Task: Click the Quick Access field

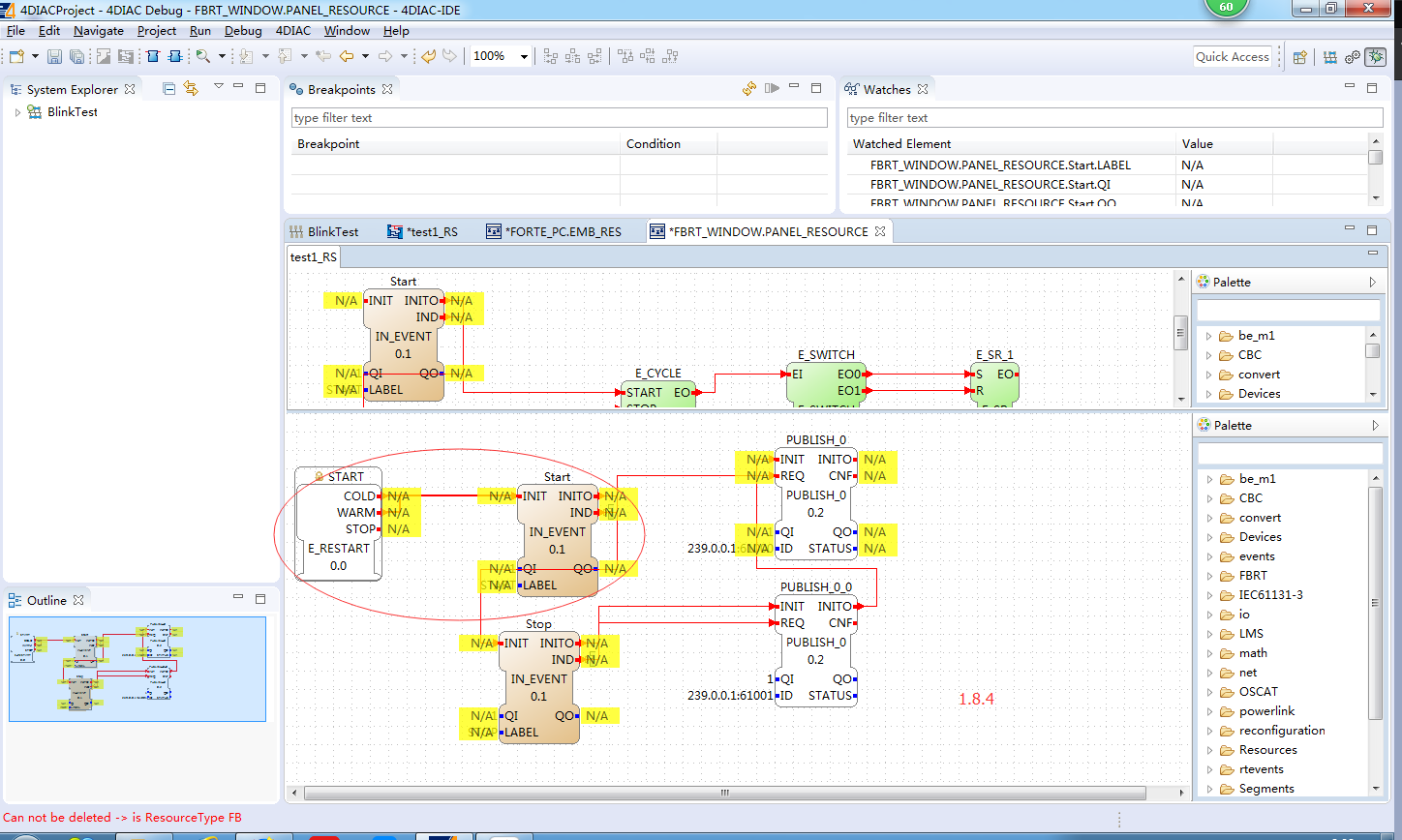Action: [x=1233, y=57]
